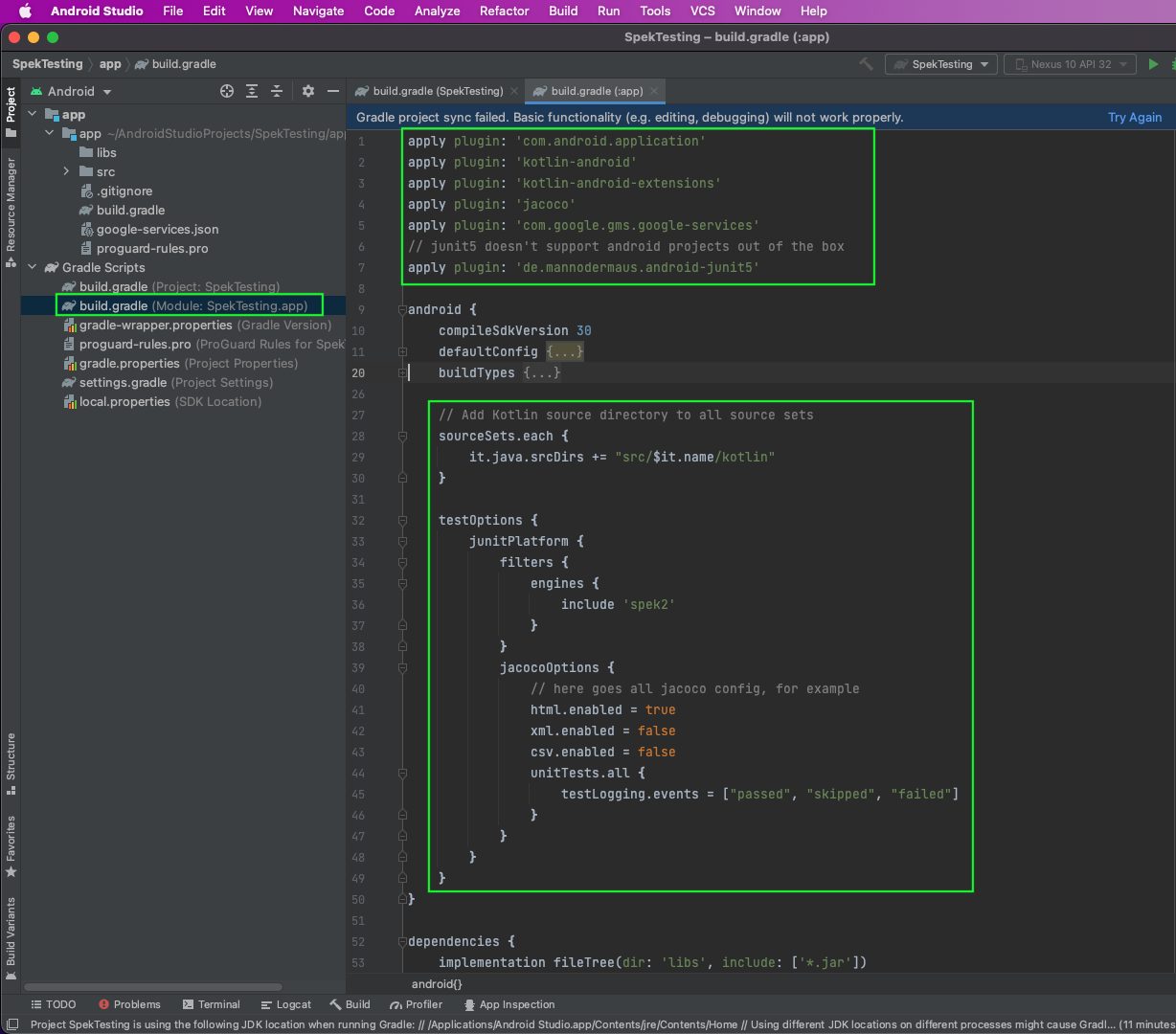This screenshot has width=1176, height=1034.
Task: Open the Navigate menu
Action: (x=318, y=11)
